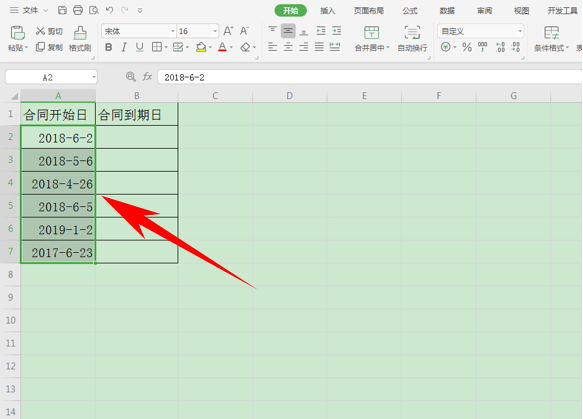Open the Insert ribbon tab

327,11
